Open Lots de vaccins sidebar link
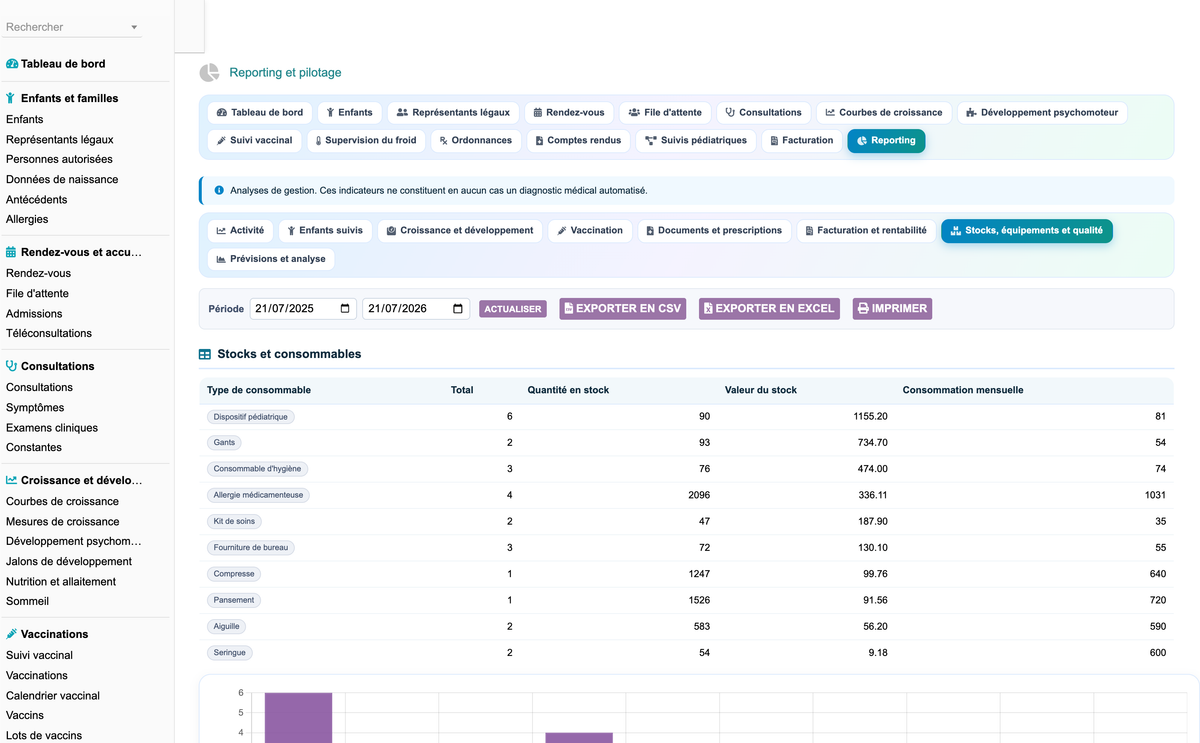The height and width of the screenshot is (743, 1200). 44,736
